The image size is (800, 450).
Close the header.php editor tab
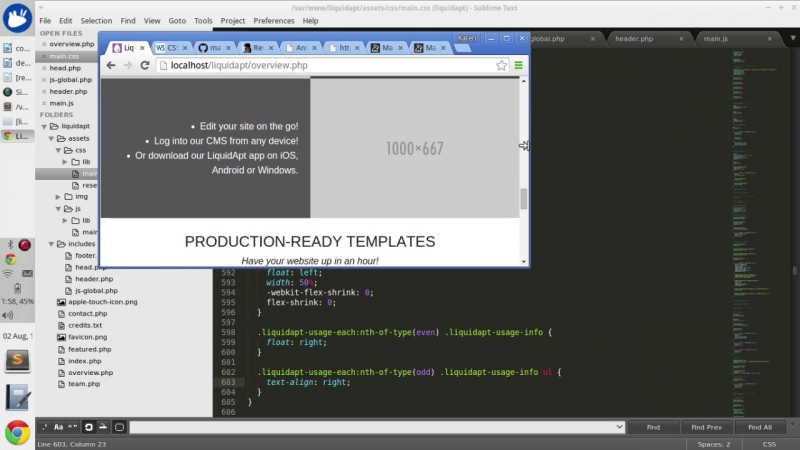pos(681,39)
